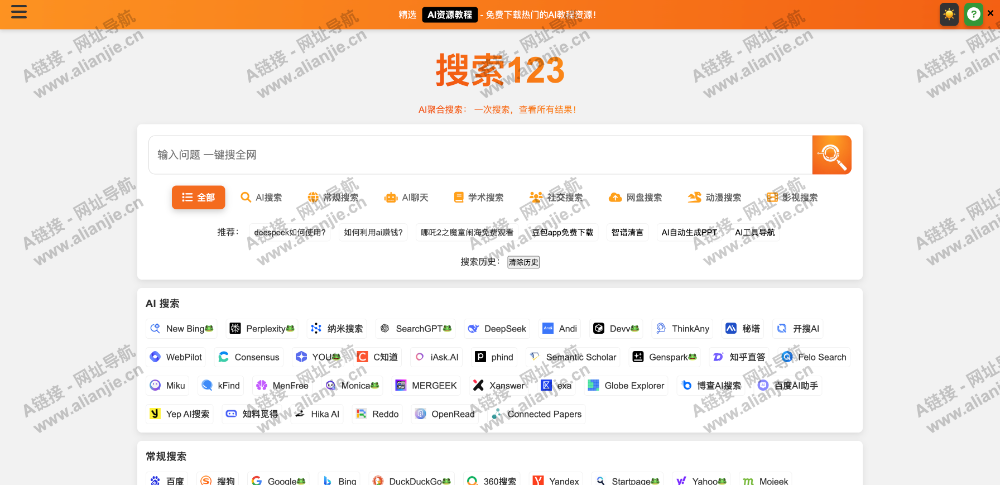Open 百度AI助手 engine
Viewport: 1000px width, 485px height.
788,385
